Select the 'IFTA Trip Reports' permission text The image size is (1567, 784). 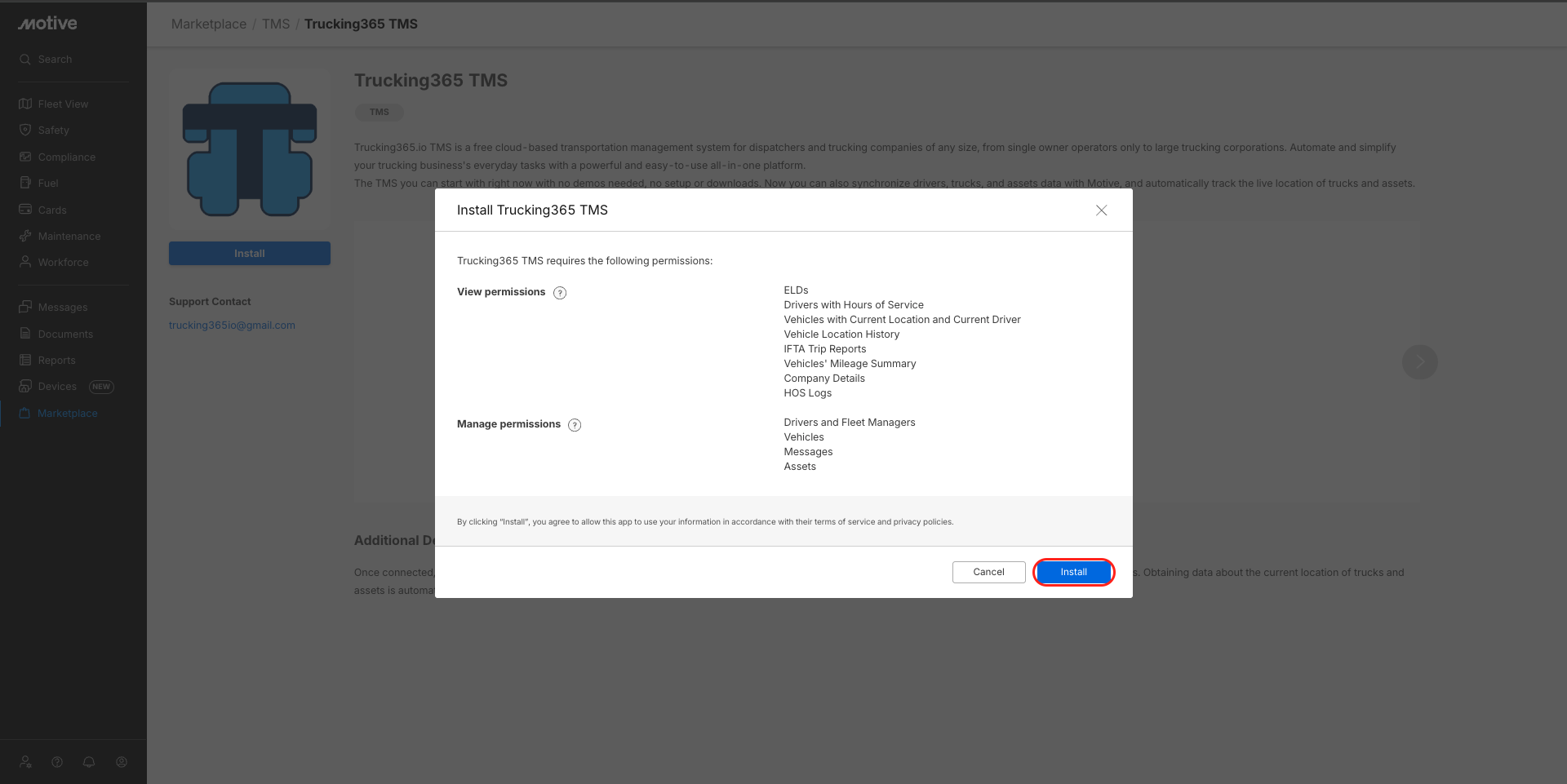point(825,349)
